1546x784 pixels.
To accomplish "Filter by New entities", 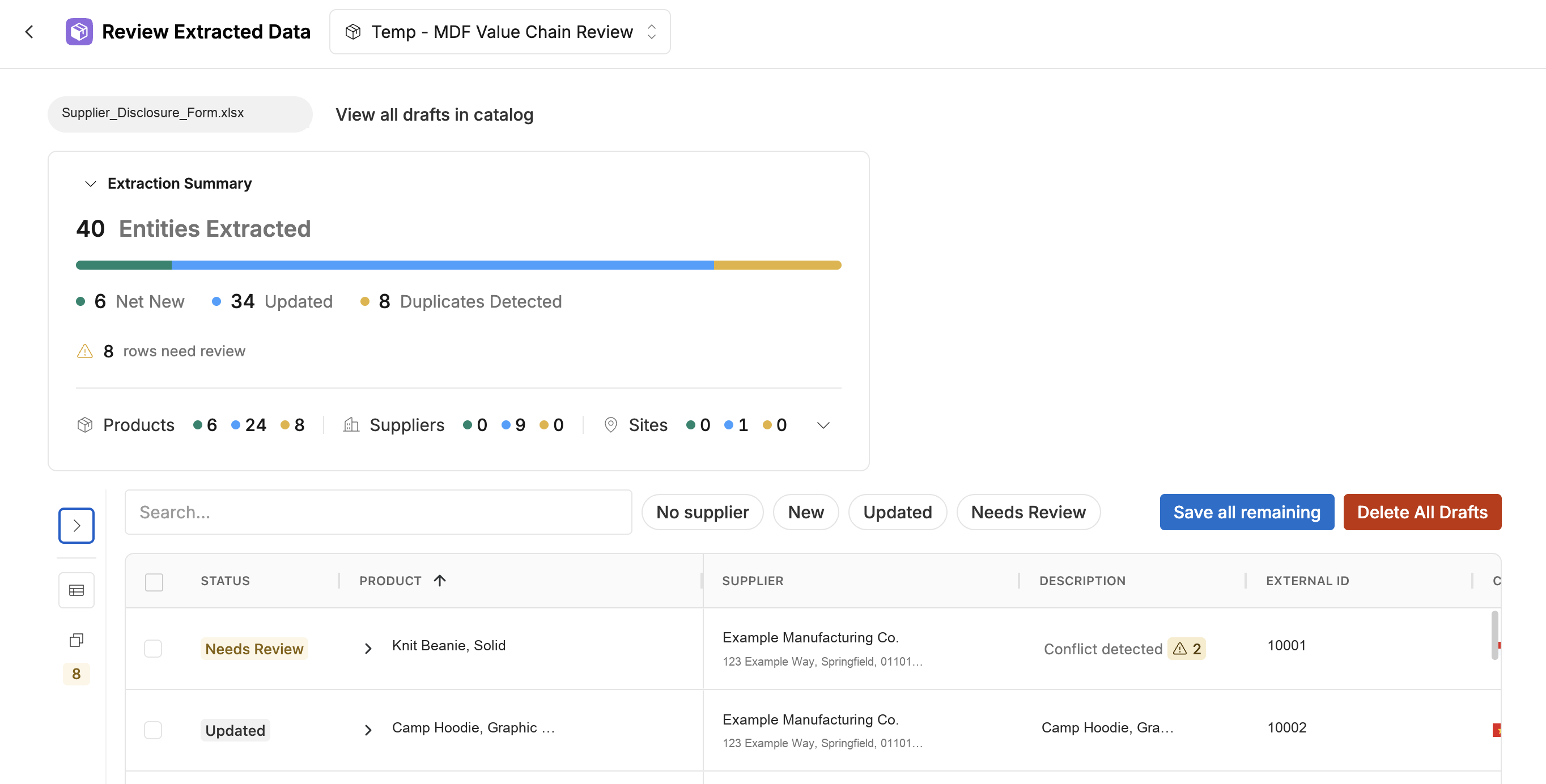I will [805, 512].
